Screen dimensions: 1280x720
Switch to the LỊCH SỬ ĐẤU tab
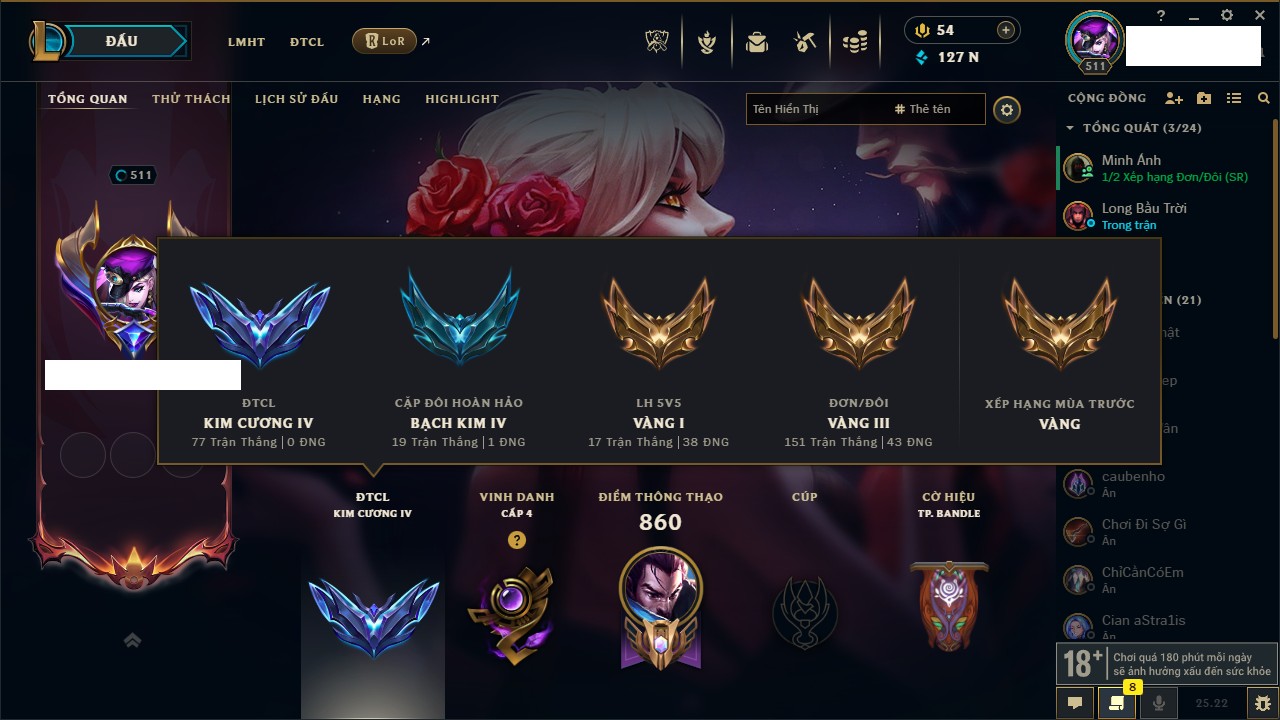point(296,99)
